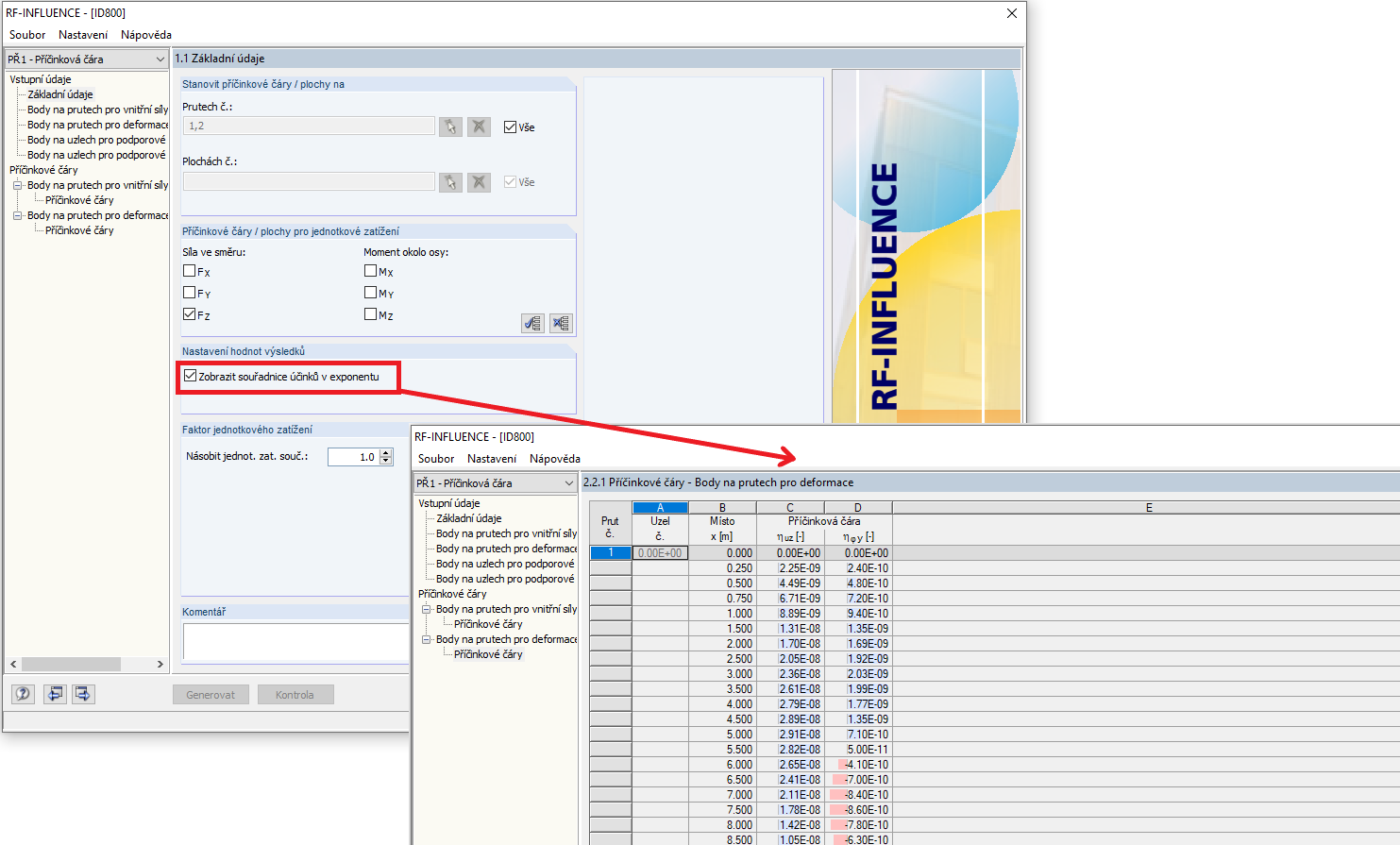The width and height of the screenshot is (1400, 845).
Task: Uncheck the Fz force direction checkbox
Action: [190, 314]
